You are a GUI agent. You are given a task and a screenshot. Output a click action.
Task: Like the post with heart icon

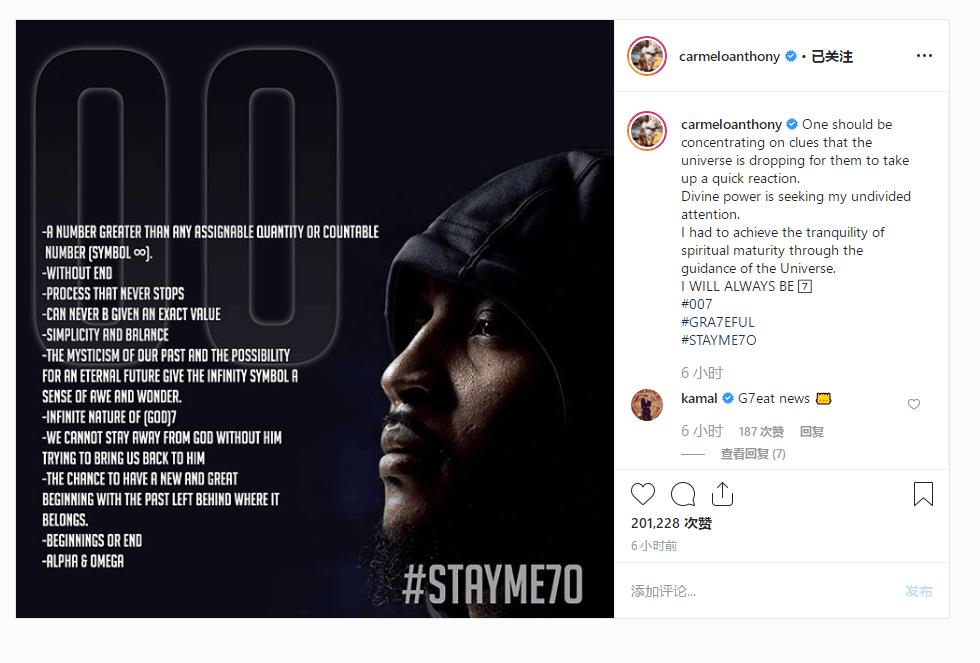coord(642,494)
